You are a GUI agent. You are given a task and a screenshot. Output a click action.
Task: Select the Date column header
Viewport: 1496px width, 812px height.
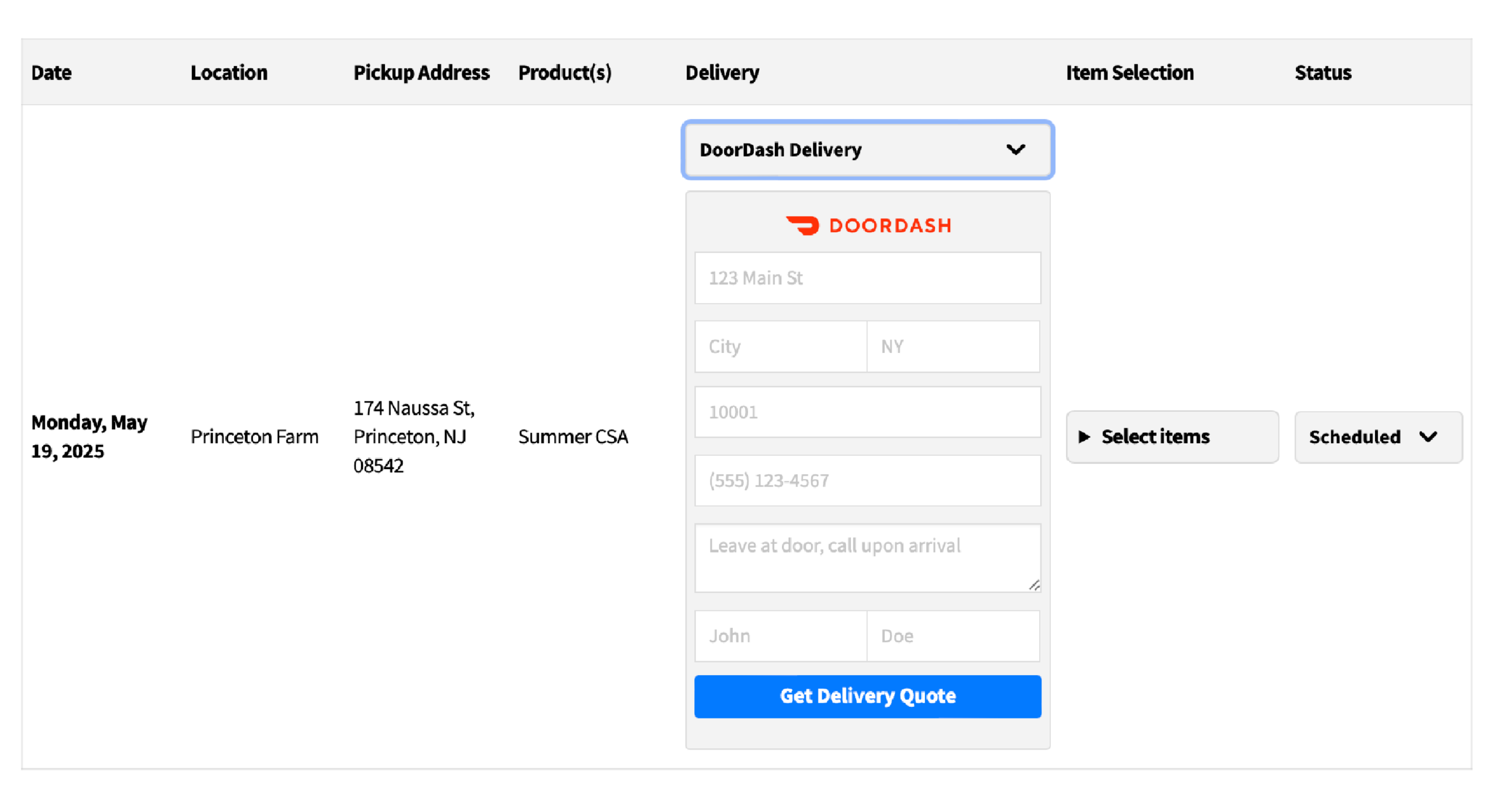point(51,72)
